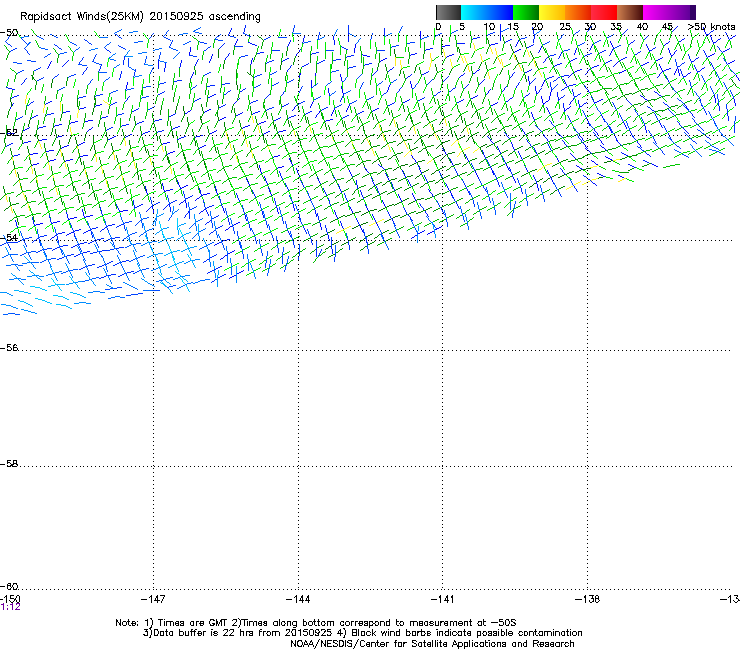Click the '35' label under the color bar
This screenshot has width=740, height=650.
(x=616, y=27)
